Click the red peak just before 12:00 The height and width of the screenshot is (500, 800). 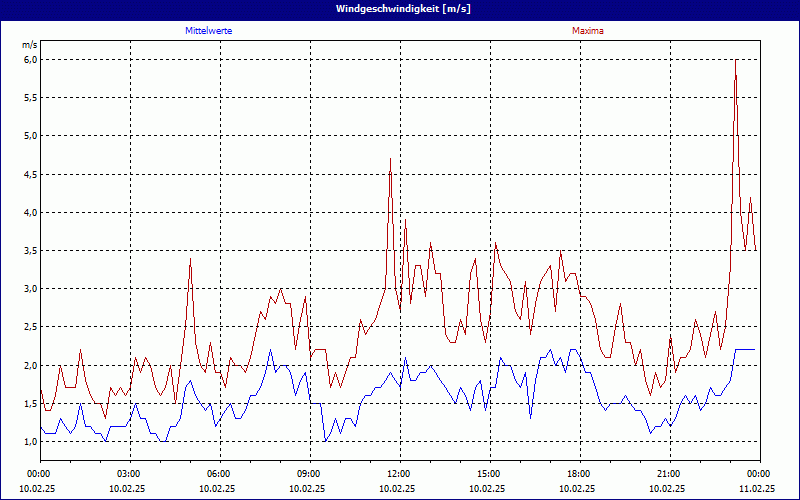pos(390,160)
